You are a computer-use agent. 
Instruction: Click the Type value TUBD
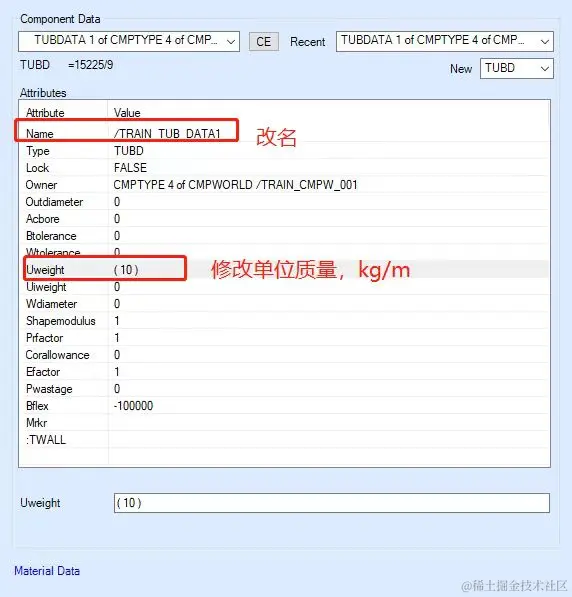(x=129, y=151)
